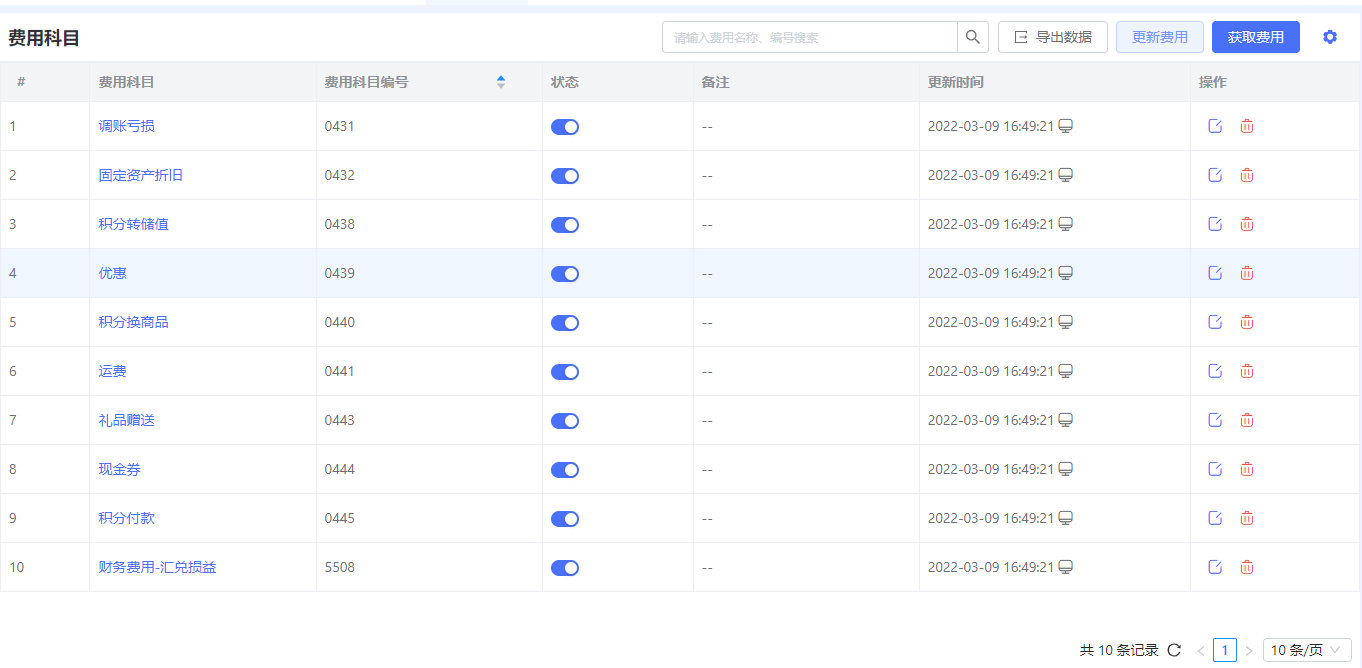
Task: Click the 更新费用 button
Action: coord(1160,37)
